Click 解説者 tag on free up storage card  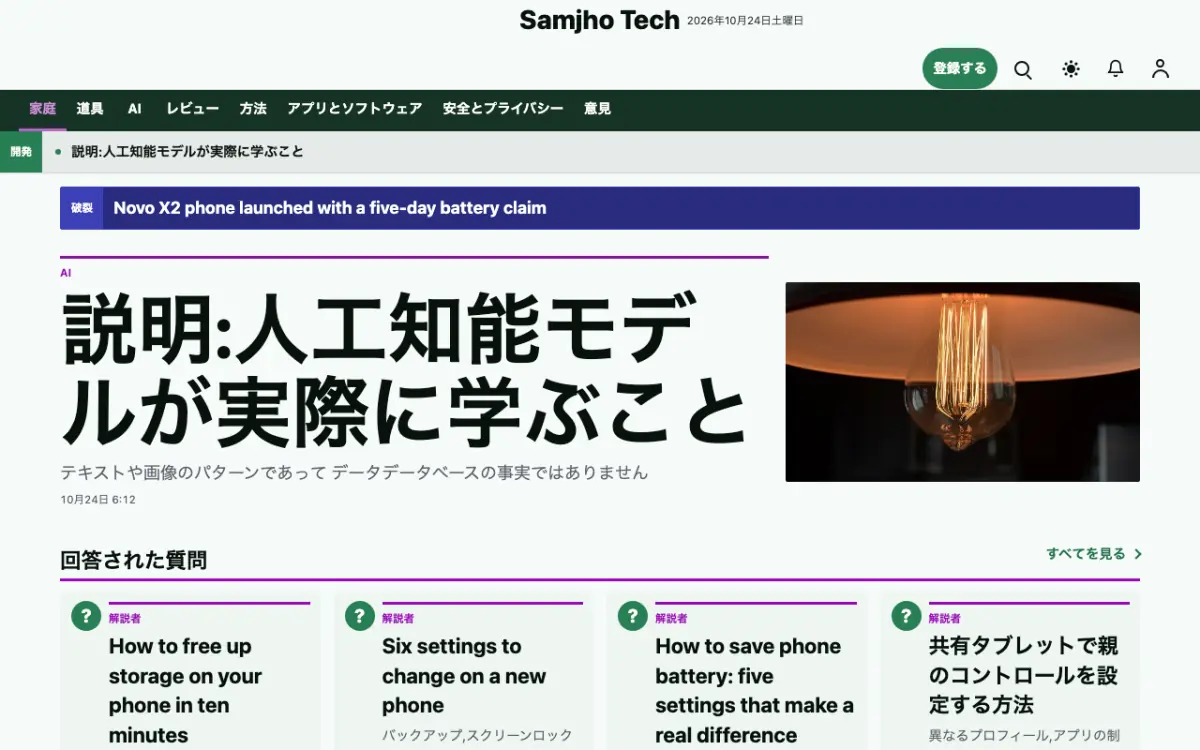[125, 618]
